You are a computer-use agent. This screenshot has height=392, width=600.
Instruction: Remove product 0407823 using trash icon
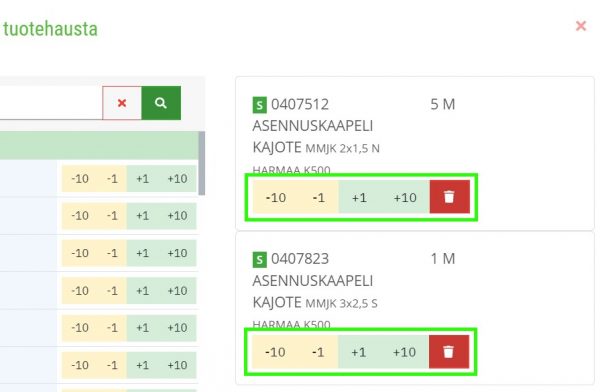click(449, 351)
